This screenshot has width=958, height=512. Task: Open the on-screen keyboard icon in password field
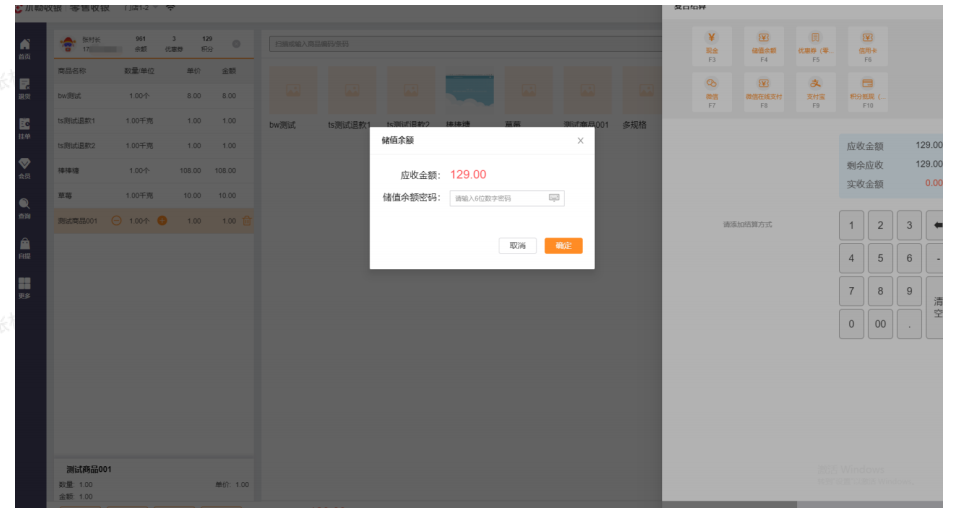[x=554, y=198]
